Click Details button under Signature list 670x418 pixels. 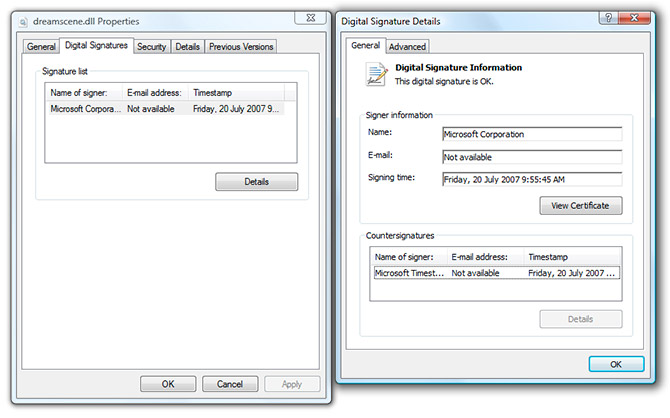pos(256,182)
